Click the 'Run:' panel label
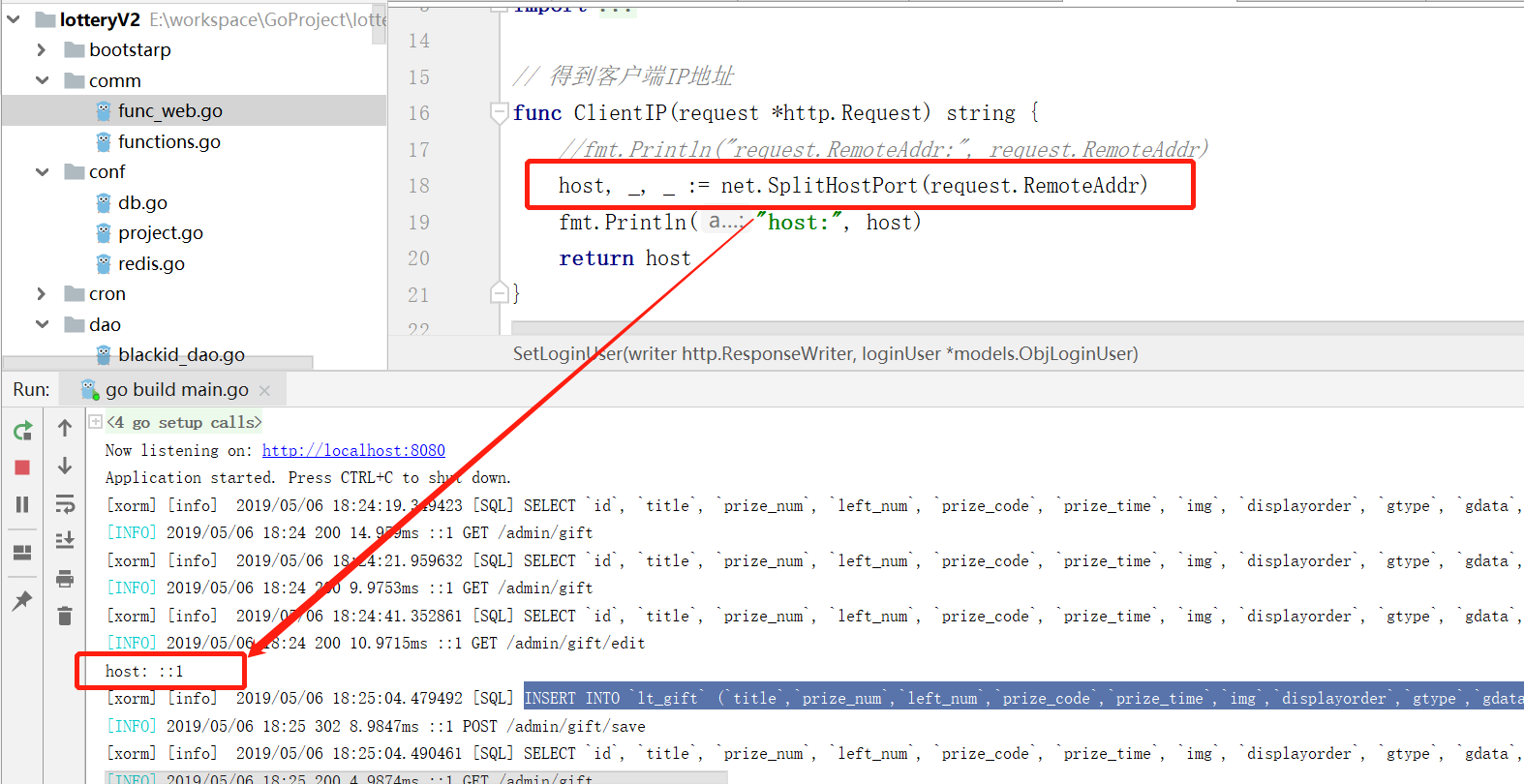The width and height of the screenshot is (1524, 784). click(31, 389)
